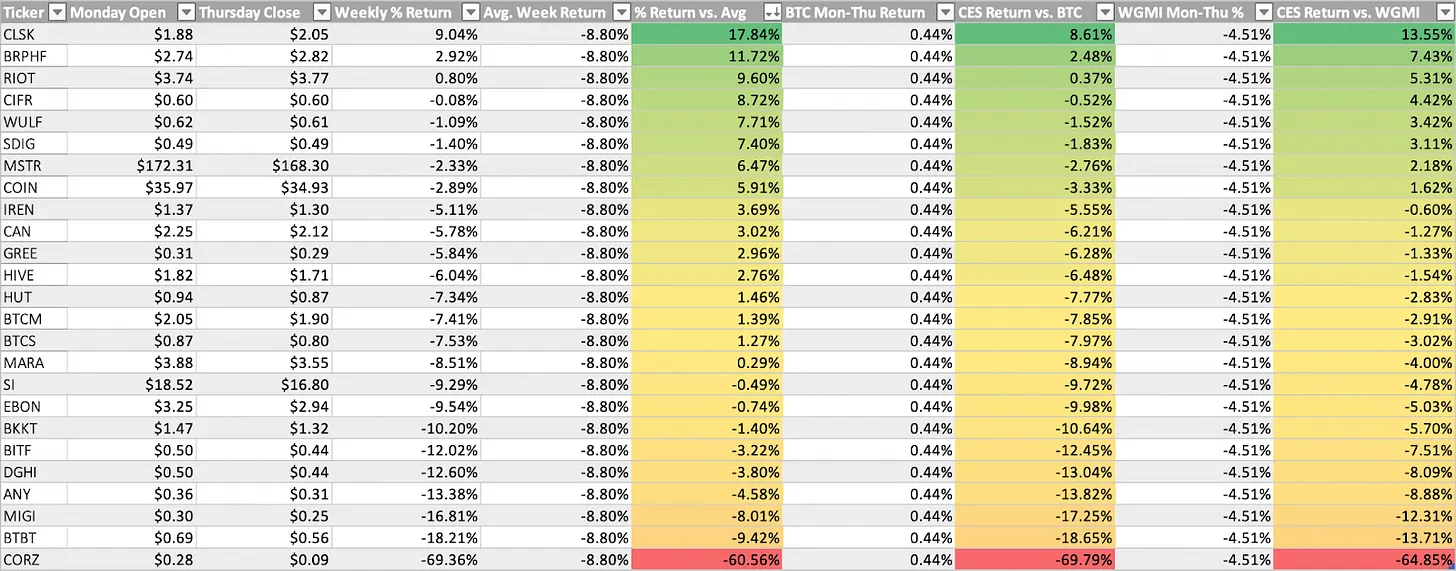Expand the Thursday Close filter arrow

320,12
